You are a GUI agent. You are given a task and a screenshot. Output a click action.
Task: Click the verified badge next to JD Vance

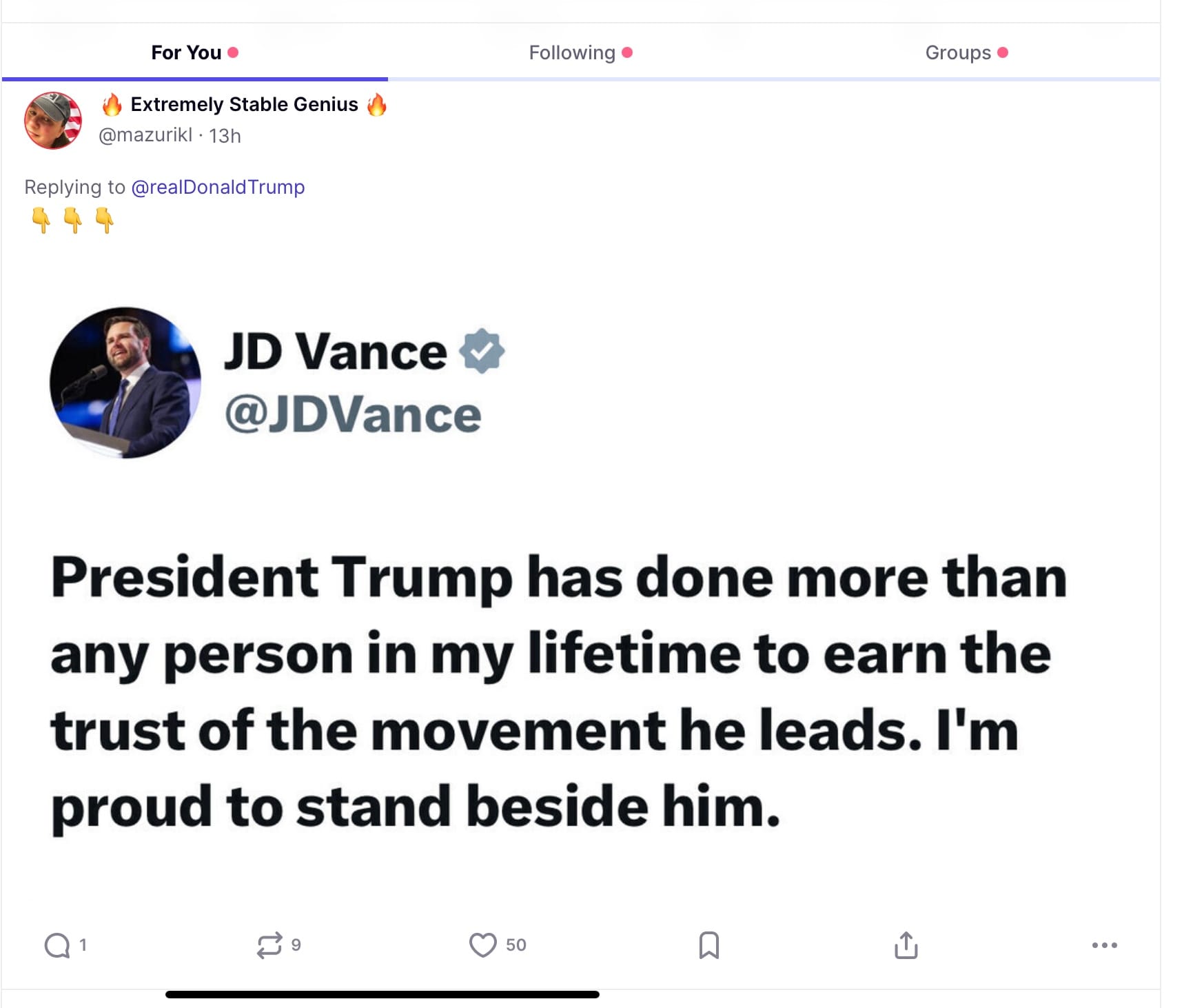point(482,351)
